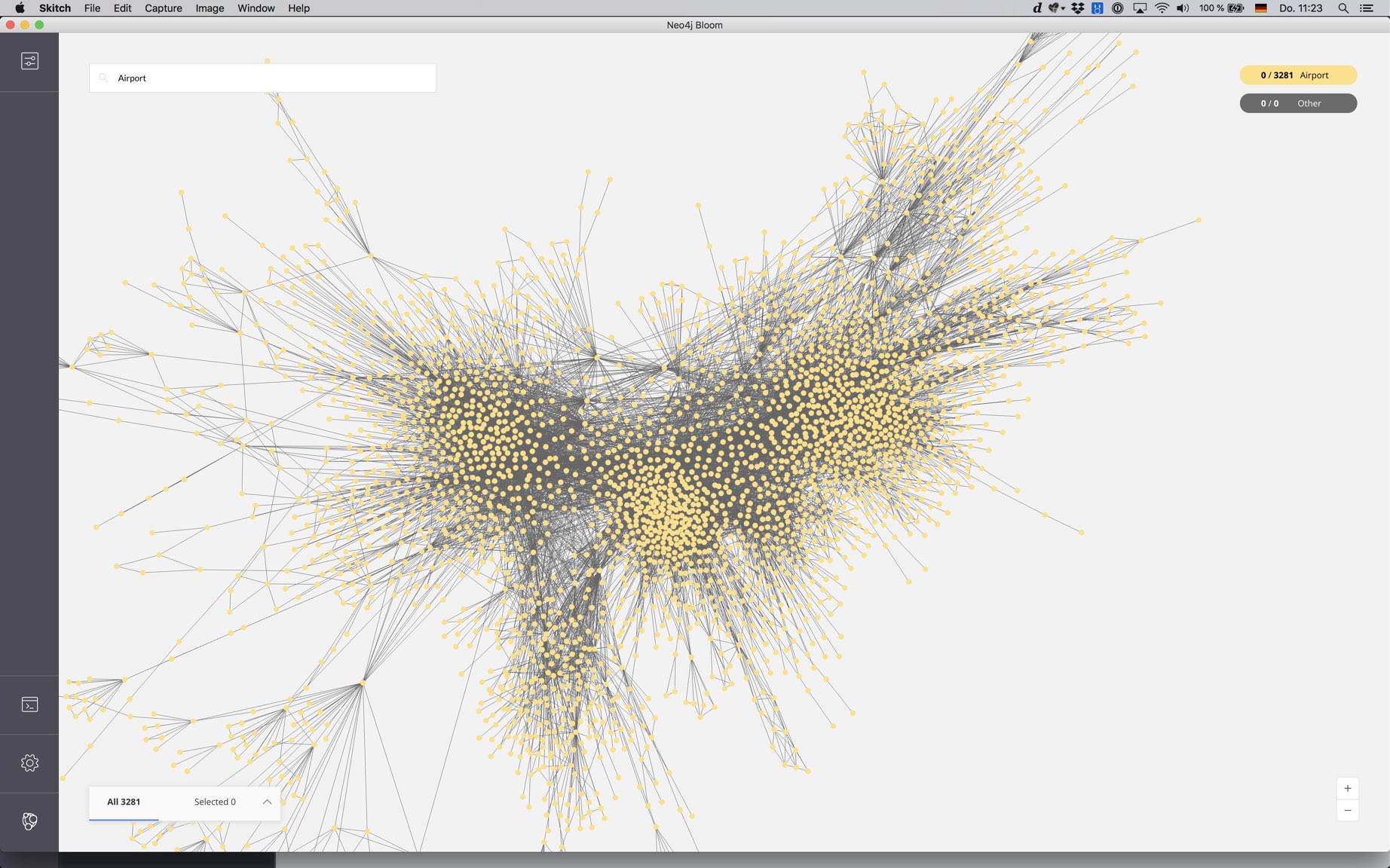Click the d menu bar icon
1390x868 pixels.
pyautogui.click(x=1037, y=8)
